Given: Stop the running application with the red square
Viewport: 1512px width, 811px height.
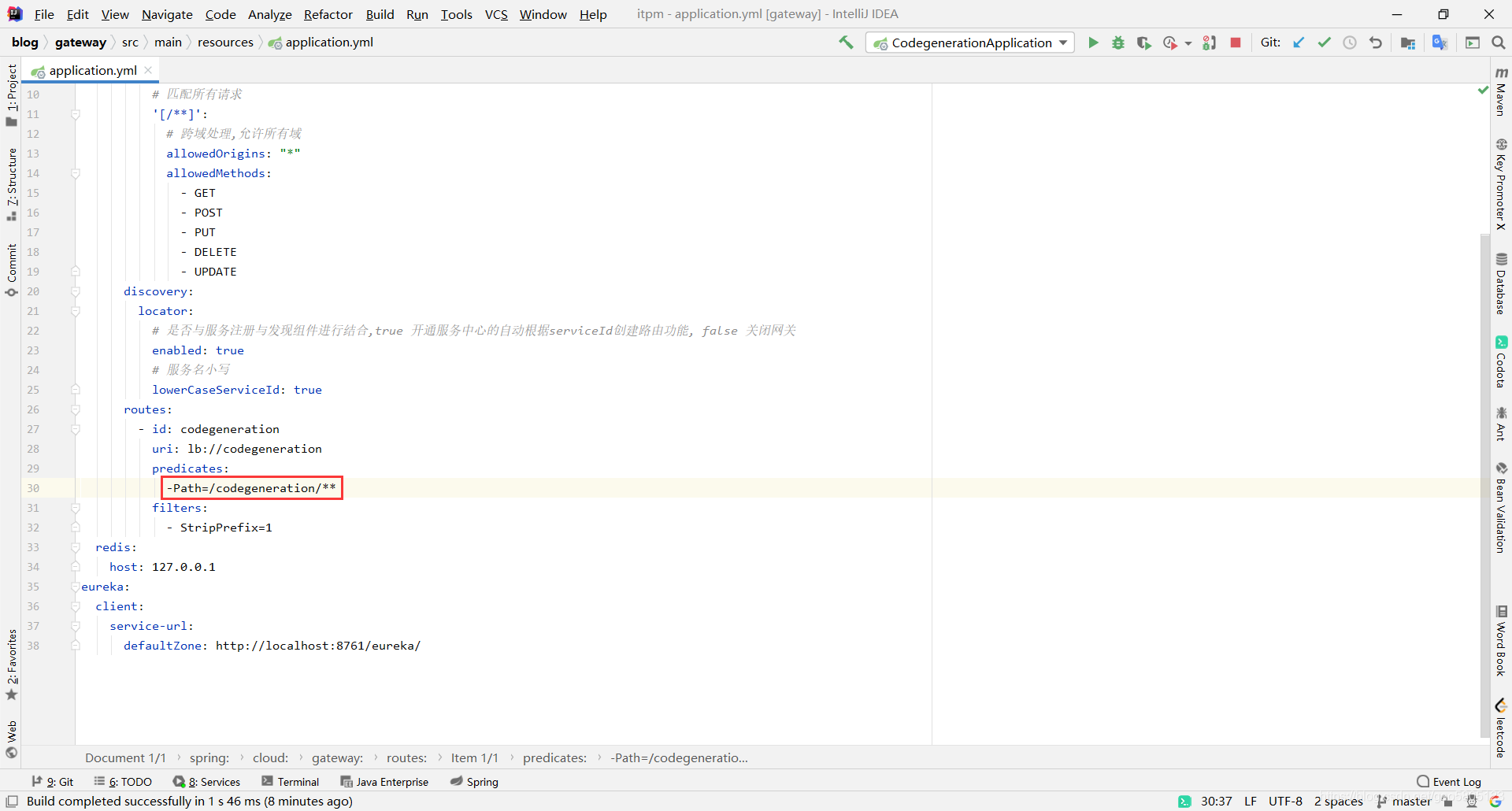Looking at the screenshot, I should coord(1236,43).
